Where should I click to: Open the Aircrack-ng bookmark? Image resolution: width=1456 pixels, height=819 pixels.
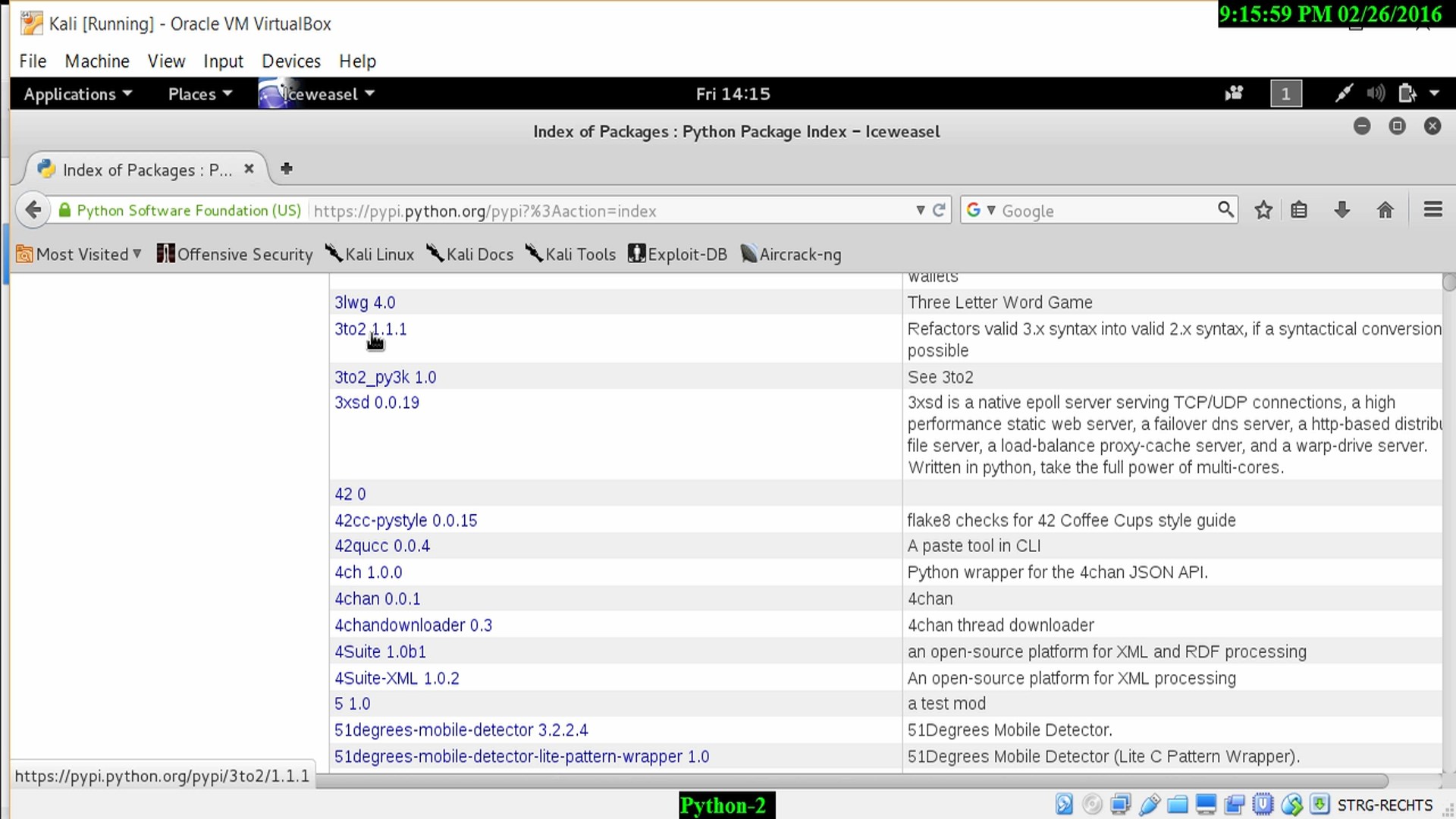[x=791, y=255]
